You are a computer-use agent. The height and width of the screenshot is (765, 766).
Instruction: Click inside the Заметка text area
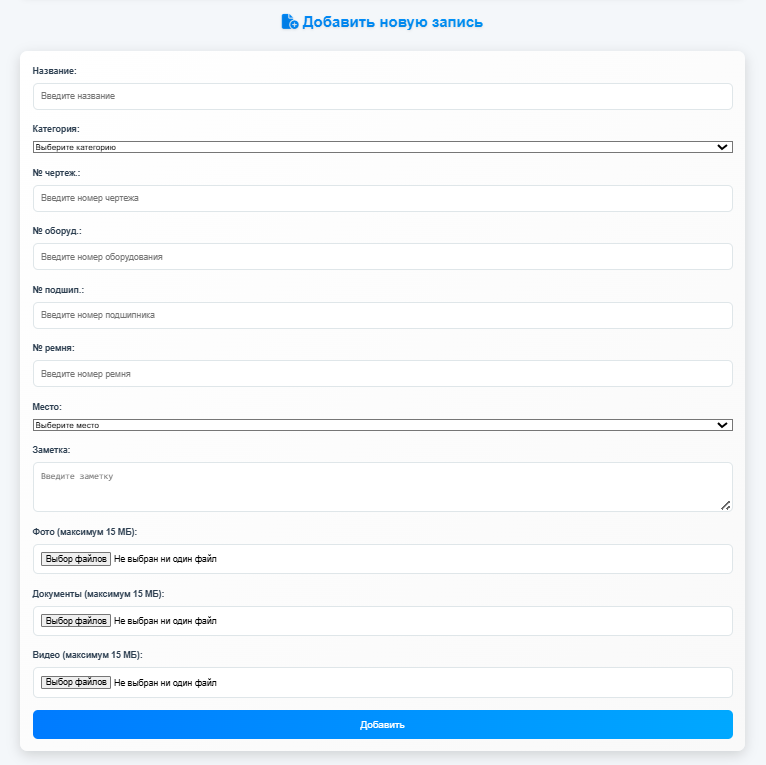(x=382, y=486)
